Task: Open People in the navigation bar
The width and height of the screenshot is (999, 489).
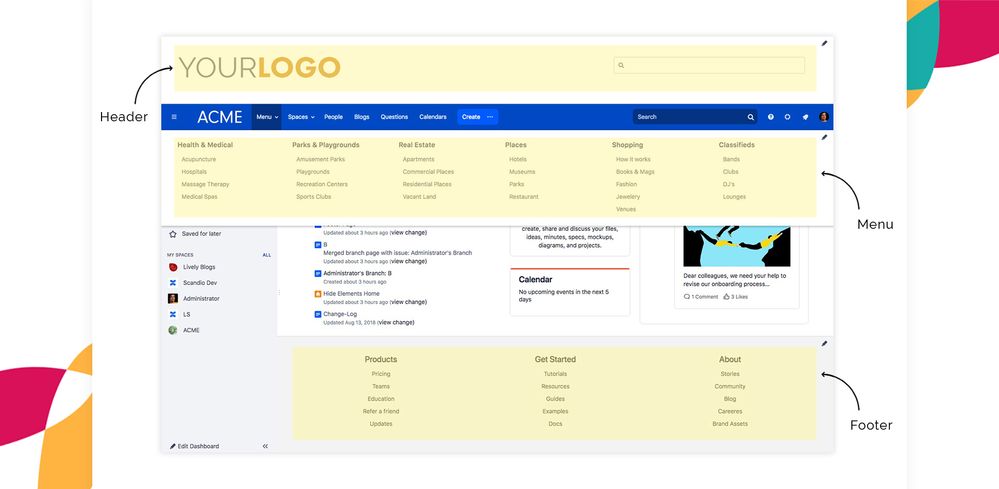Action: (x=333, y=117)
